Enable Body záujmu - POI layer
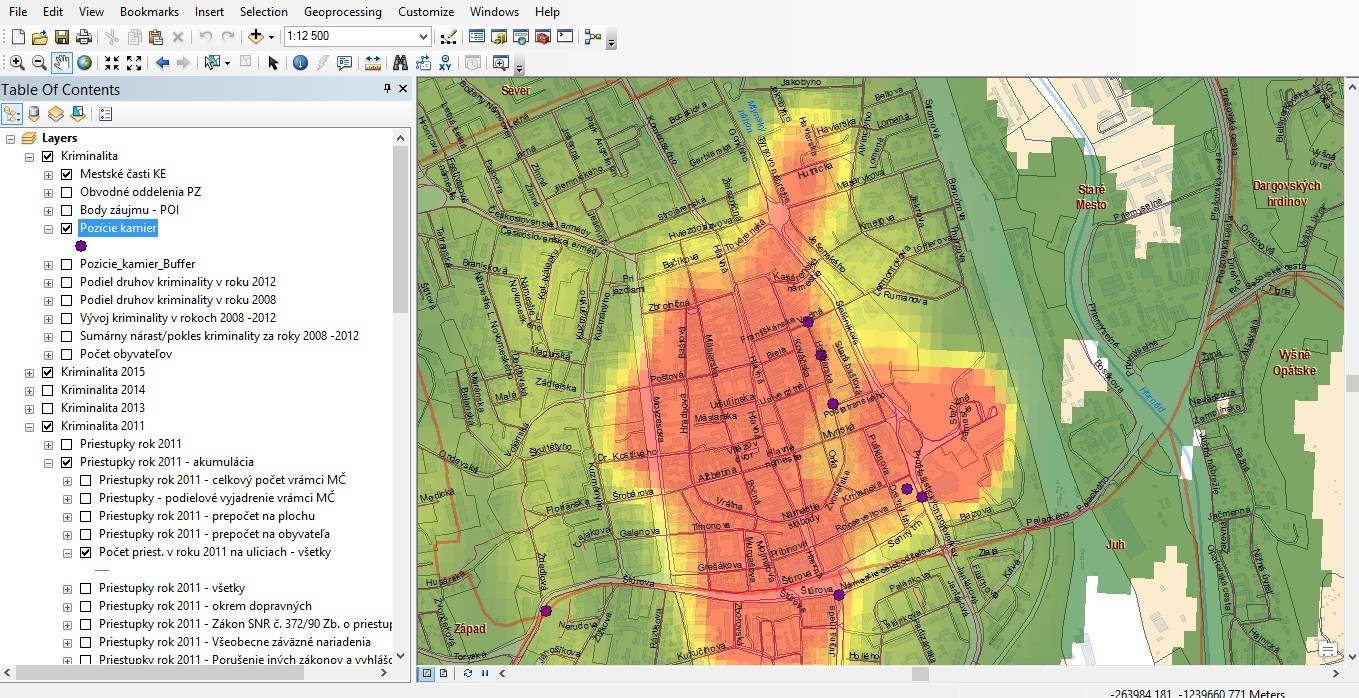The height and width of the screenshot is (698, 1359). click(66, 210)
